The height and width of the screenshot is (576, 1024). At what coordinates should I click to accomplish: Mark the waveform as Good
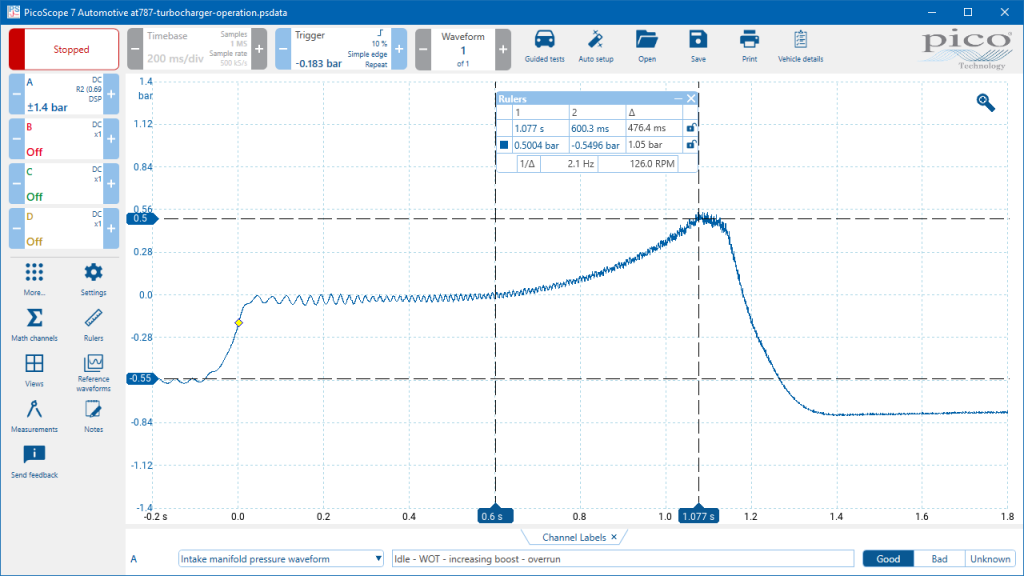pyautogui.click(x=888, y=559)
